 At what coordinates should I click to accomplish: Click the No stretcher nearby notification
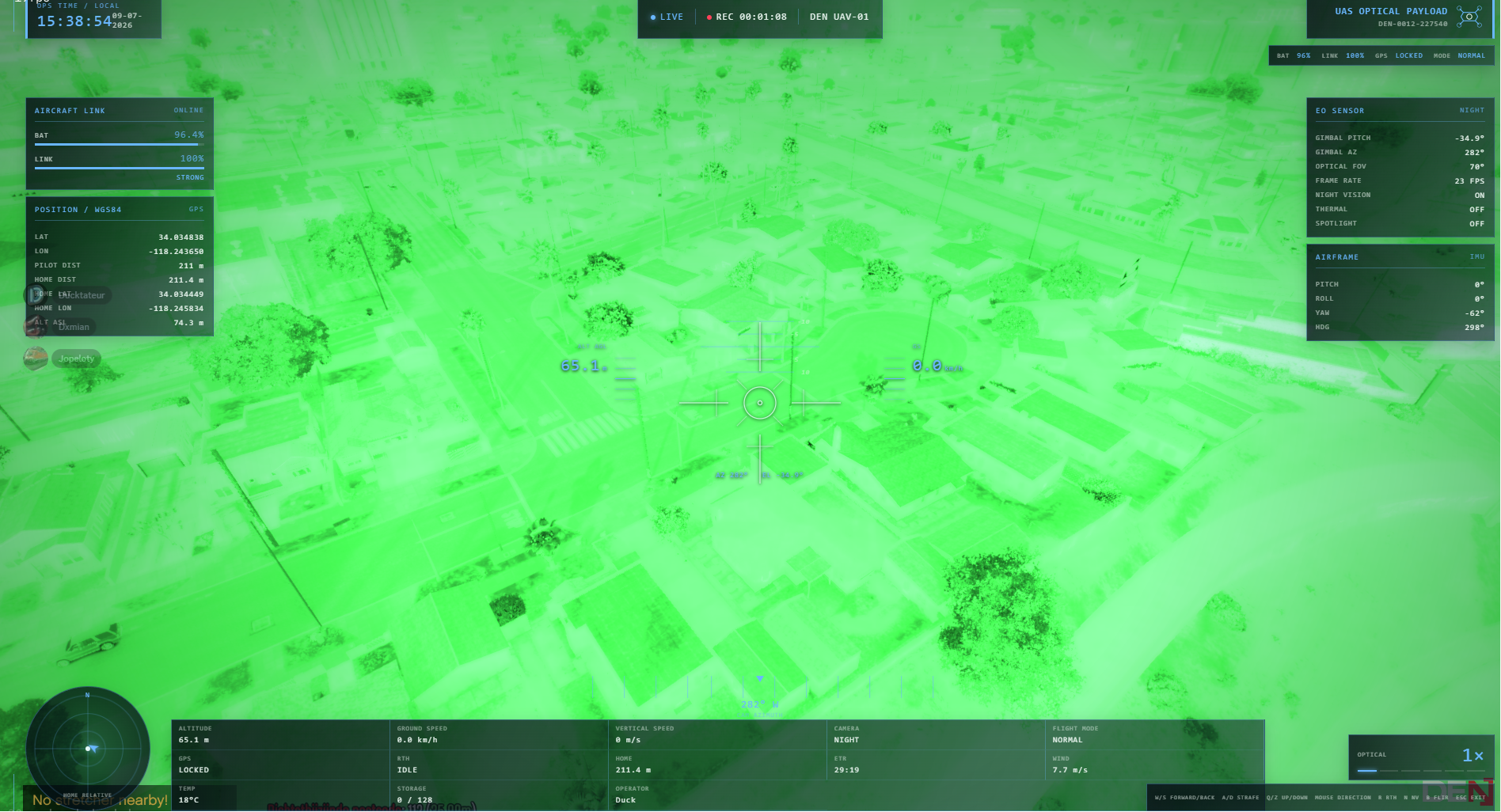point(101,800)
